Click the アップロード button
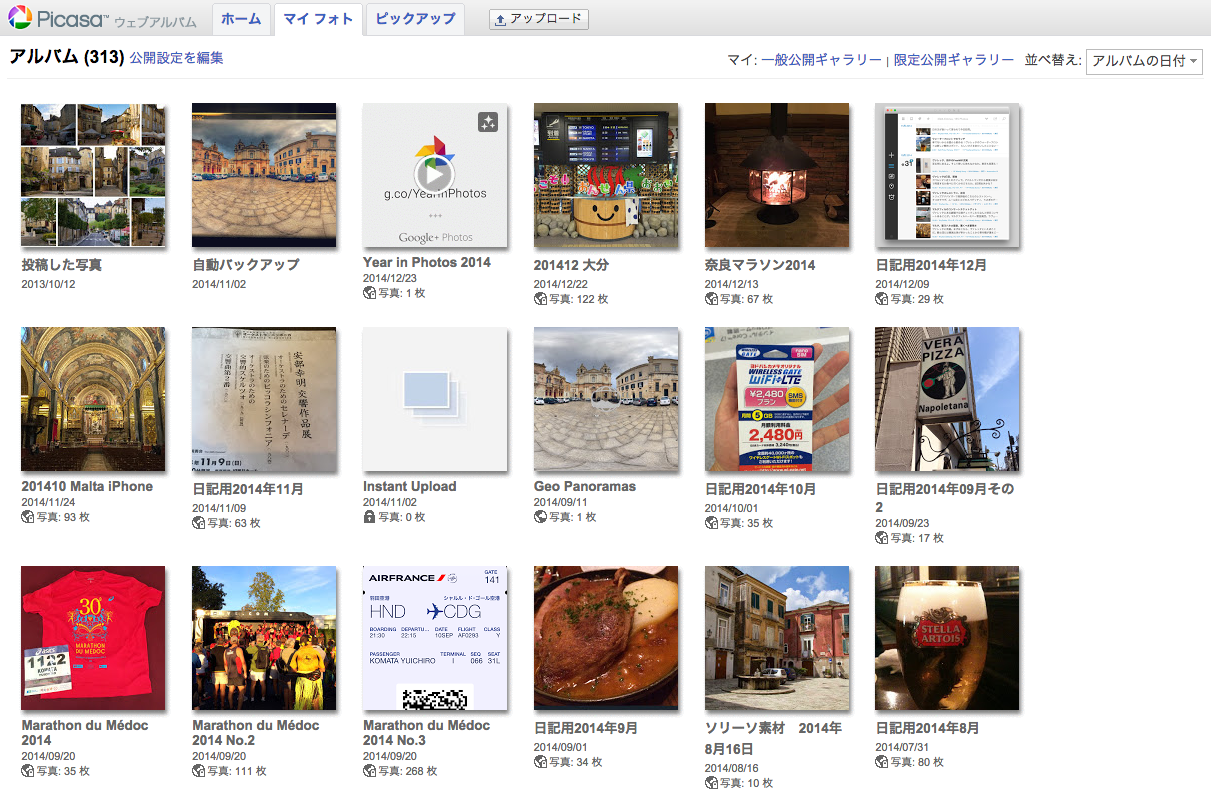1211x799 pixels. [538, 19]
